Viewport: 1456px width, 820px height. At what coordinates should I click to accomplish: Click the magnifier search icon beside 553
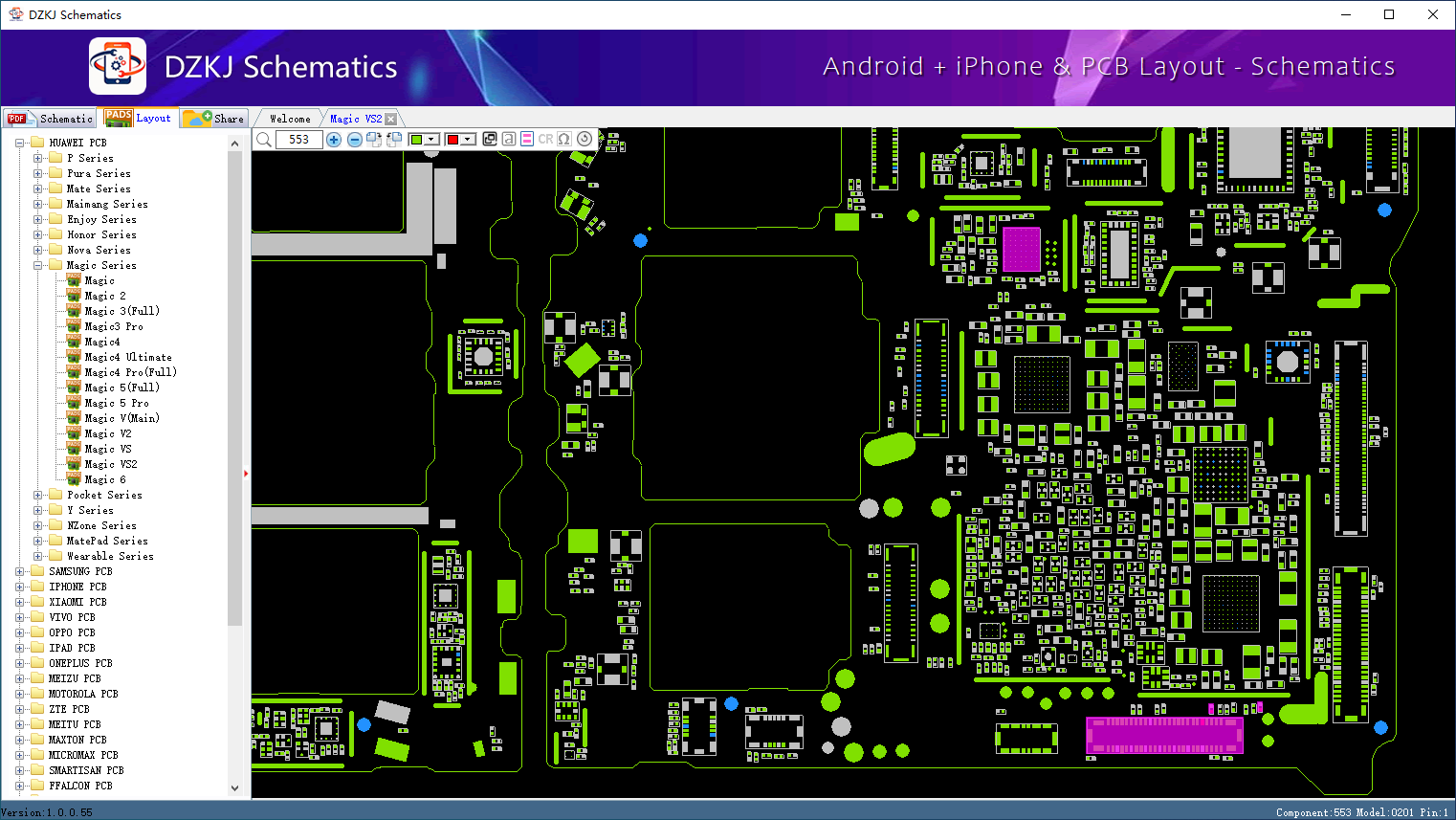[264, 140]
